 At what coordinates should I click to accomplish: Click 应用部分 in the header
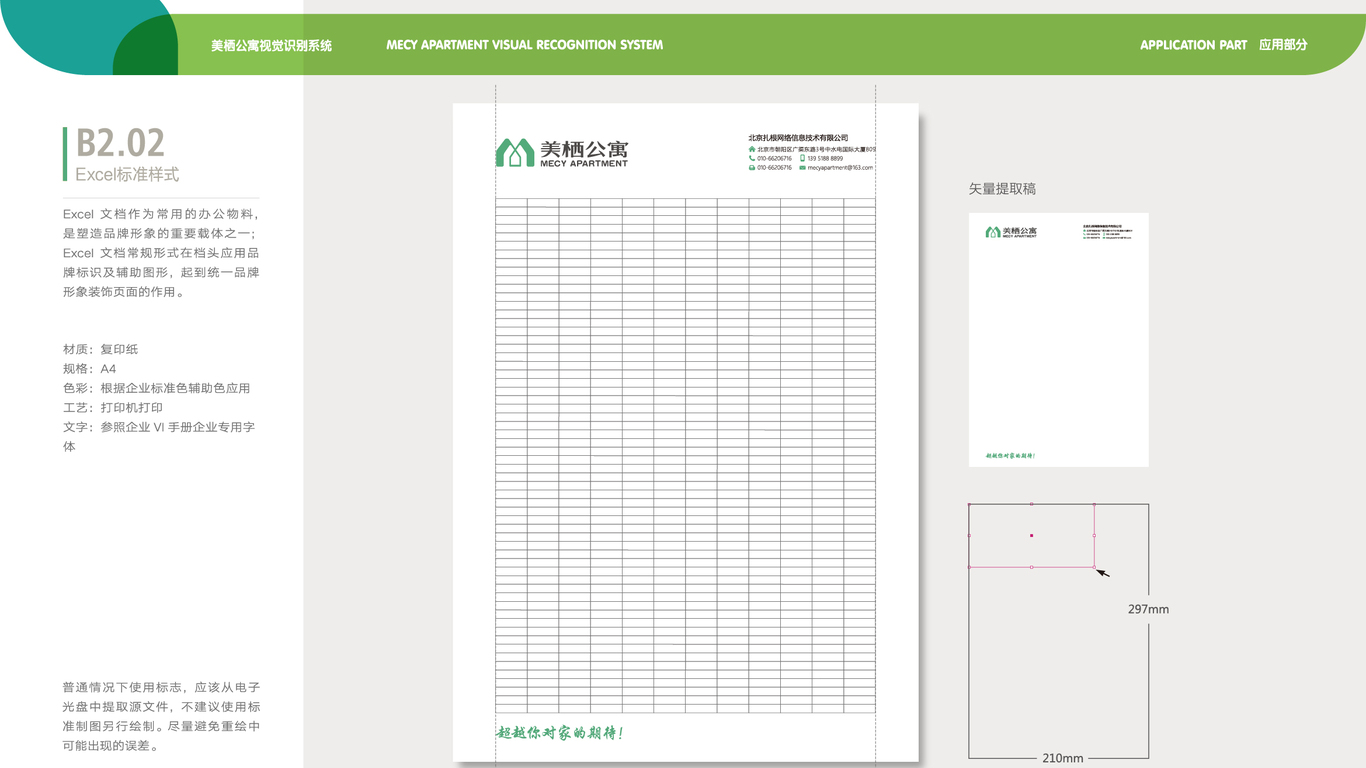[1283, 45]
